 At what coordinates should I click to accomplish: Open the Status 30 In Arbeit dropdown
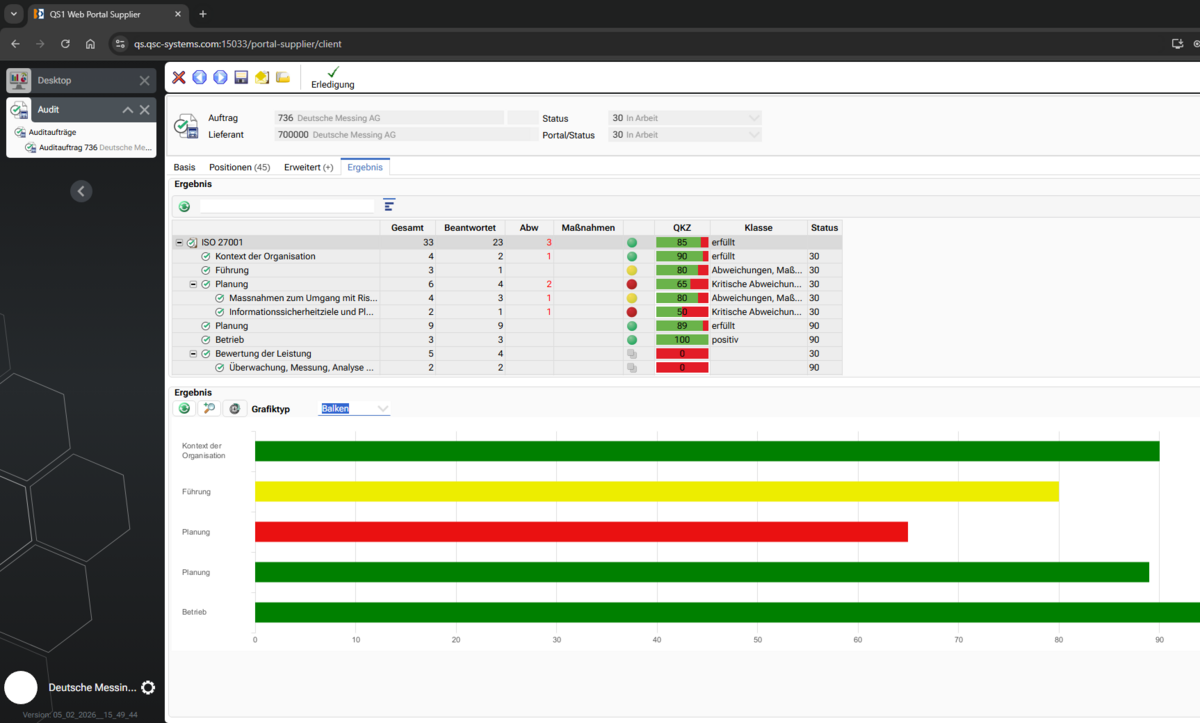click(685, 118)
